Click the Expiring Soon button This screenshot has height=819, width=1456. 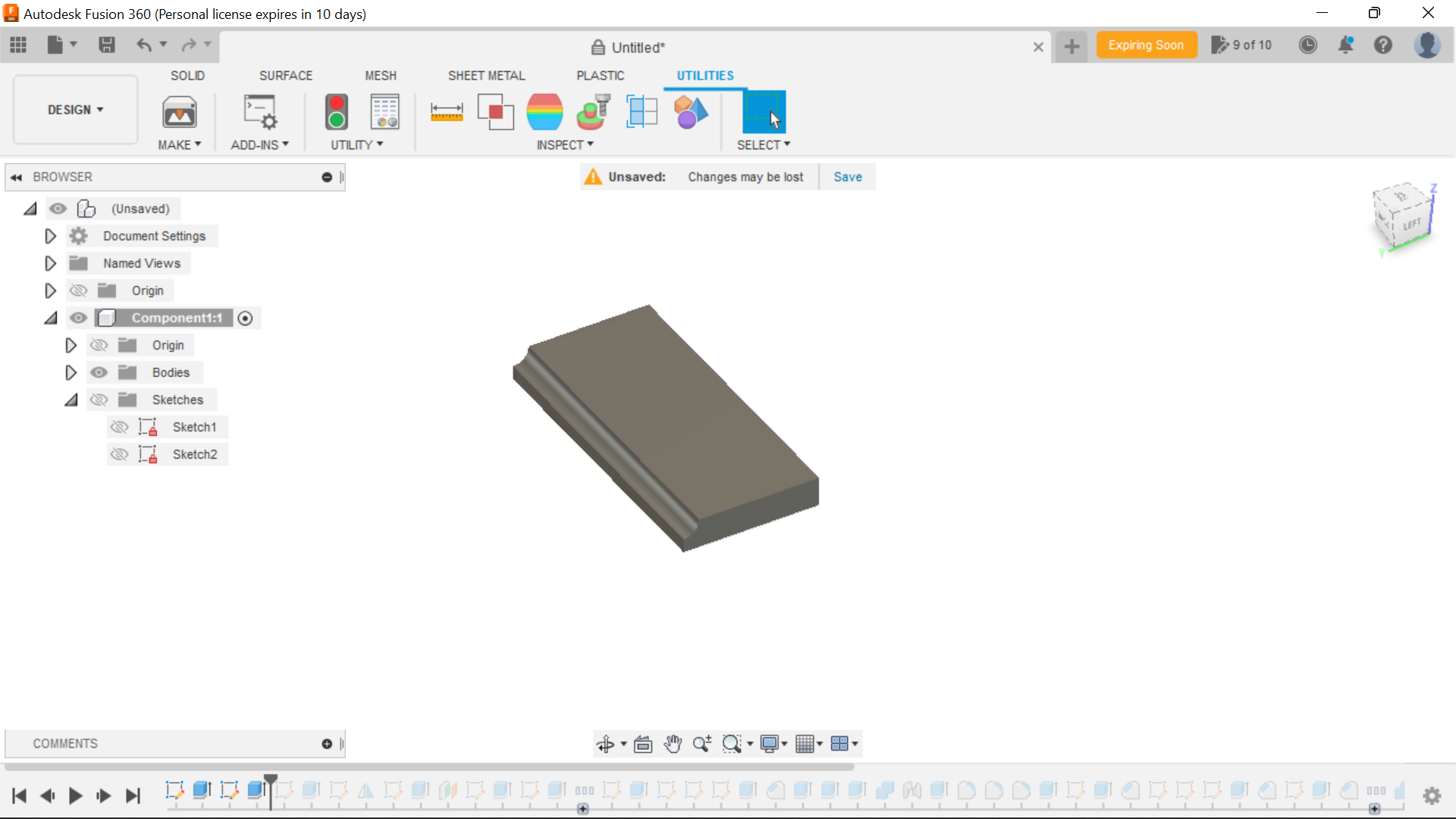click(x=1146, y=45)
